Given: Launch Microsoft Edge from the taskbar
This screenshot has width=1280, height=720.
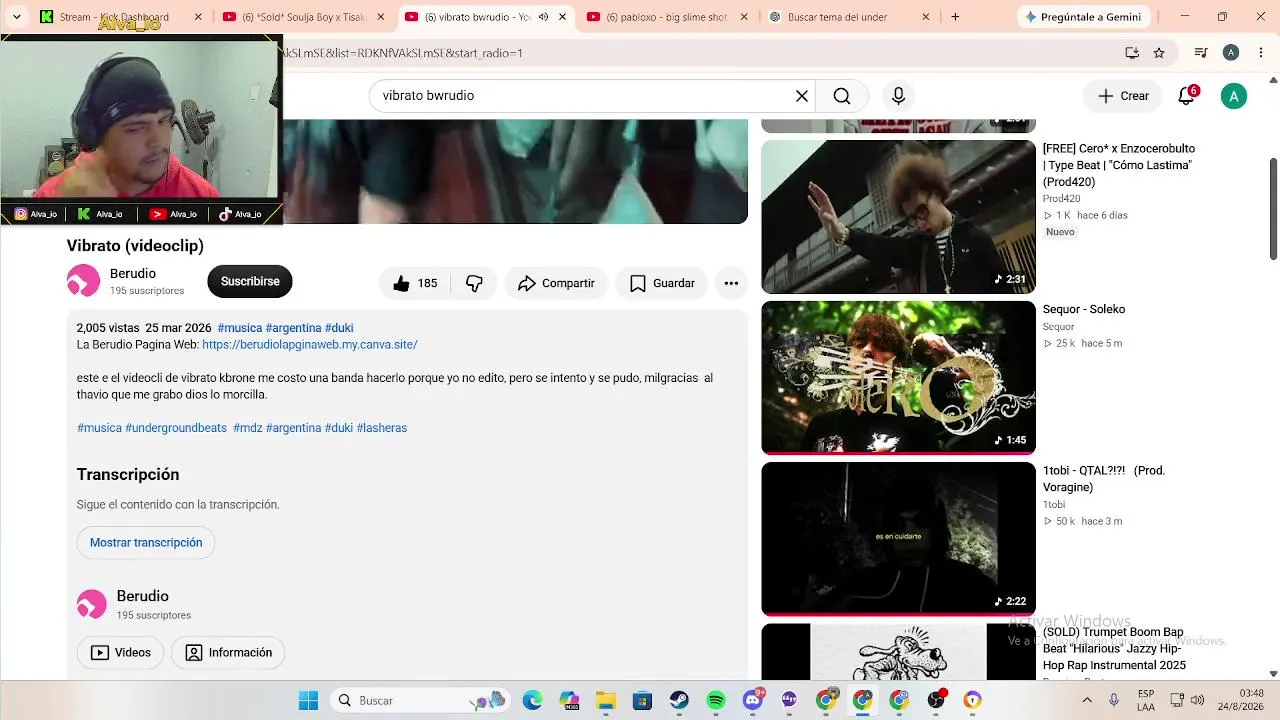Looking at the screenshot, I should 532,700.
